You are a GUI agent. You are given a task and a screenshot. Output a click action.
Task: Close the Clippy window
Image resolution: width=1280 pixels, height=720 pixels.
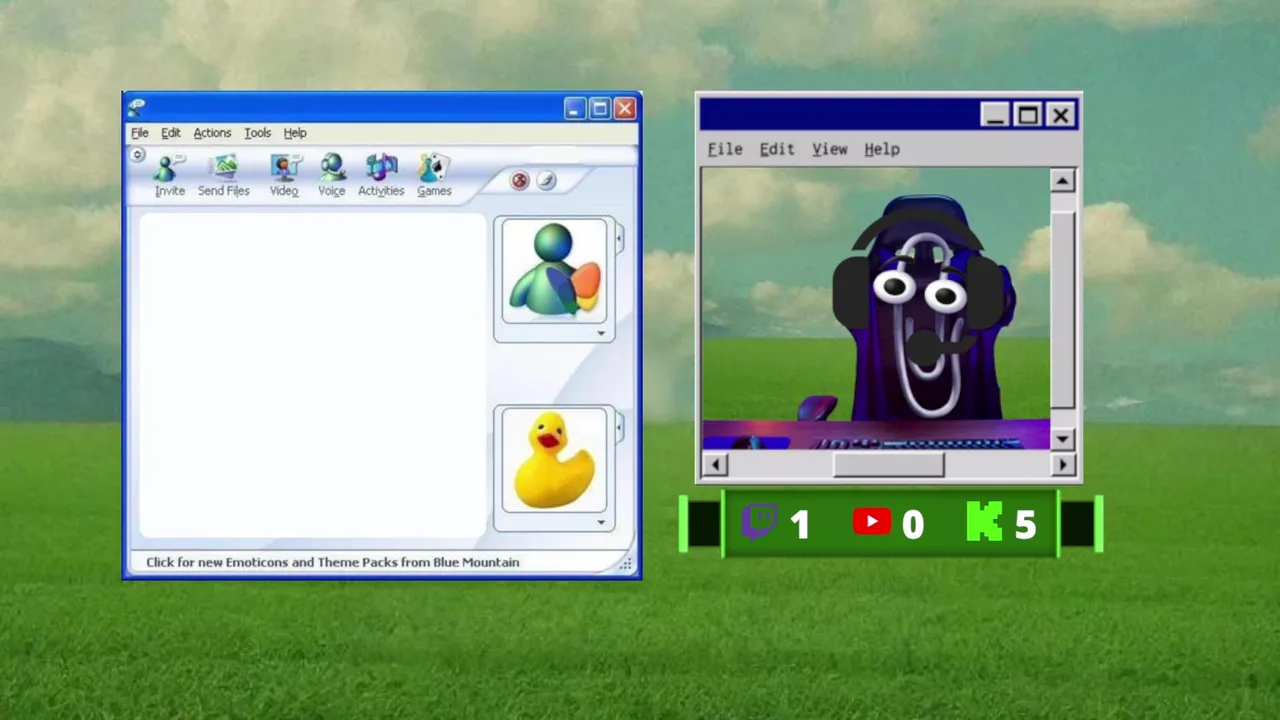pos(1060,115)
